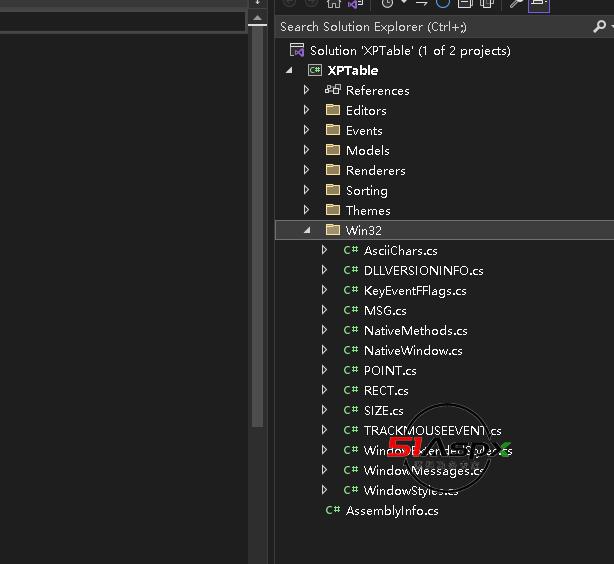Screen dimensions: 614x564
Task: Click the Properties wrench icon in toolbar
Action: coord(516,4)
